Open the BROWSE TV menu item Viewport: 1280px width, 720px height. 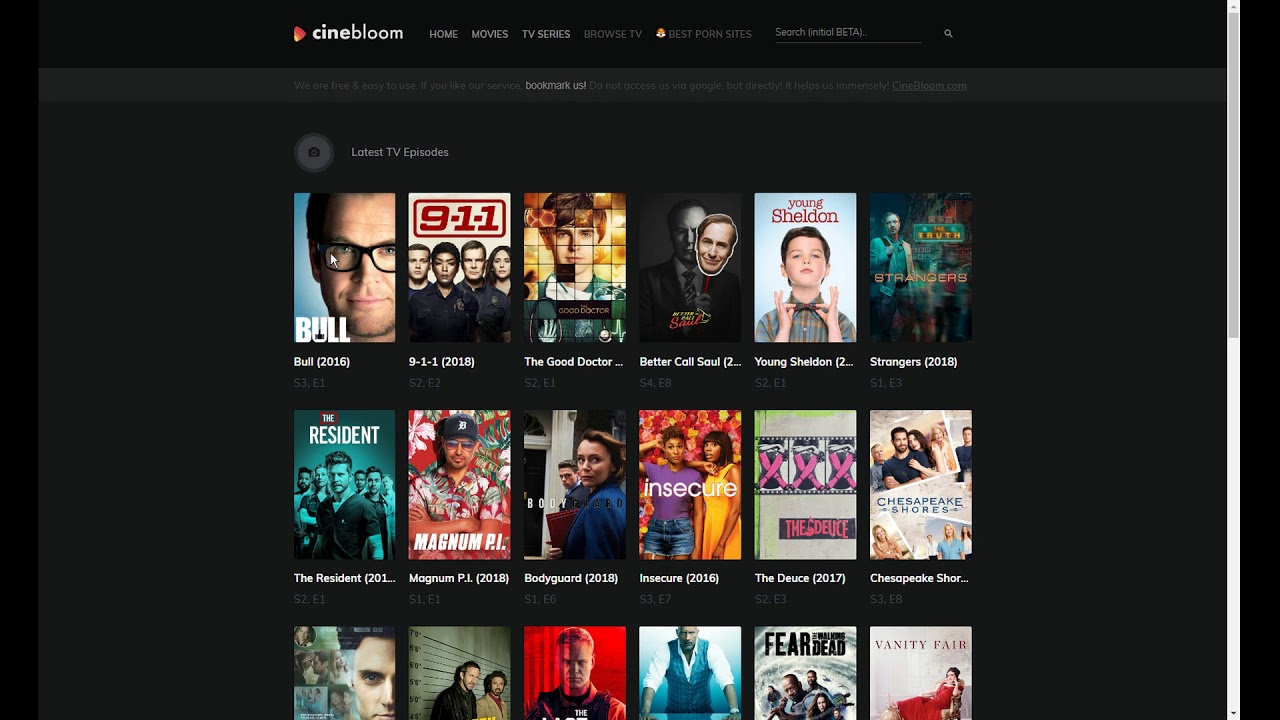[613, 34]
